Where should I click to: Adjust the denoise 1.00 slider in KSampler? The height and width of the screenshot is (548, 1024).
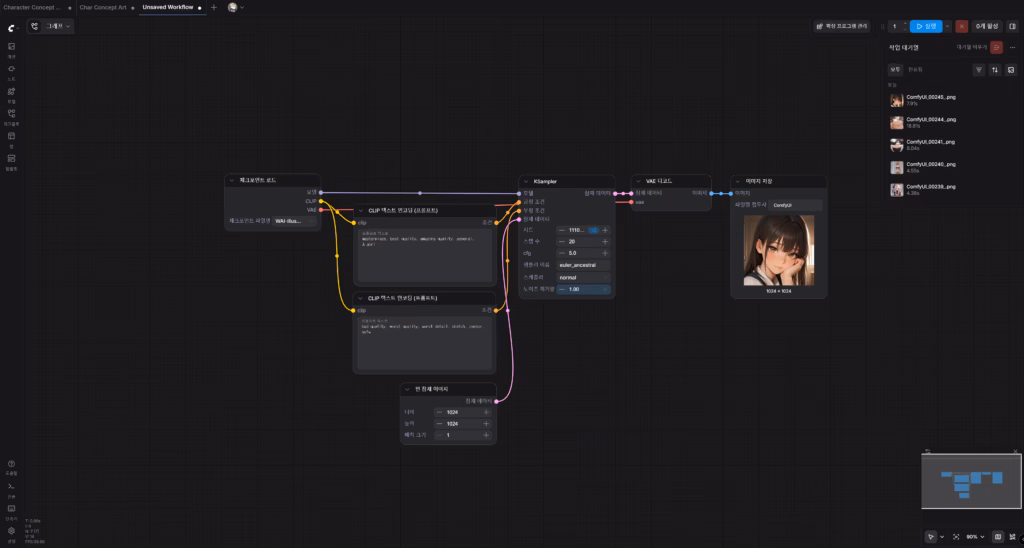click(x=582, y=289)
